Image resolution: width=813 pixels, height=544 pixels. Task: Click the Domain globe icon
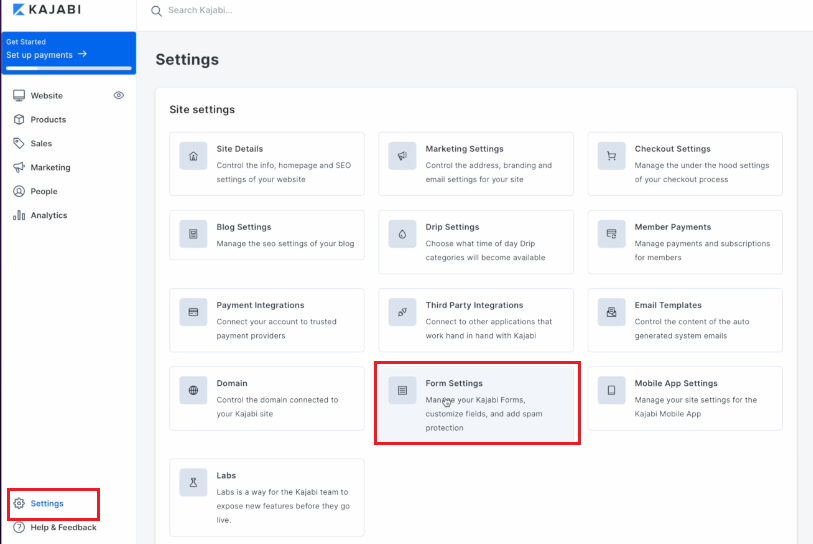coord(193,390)
